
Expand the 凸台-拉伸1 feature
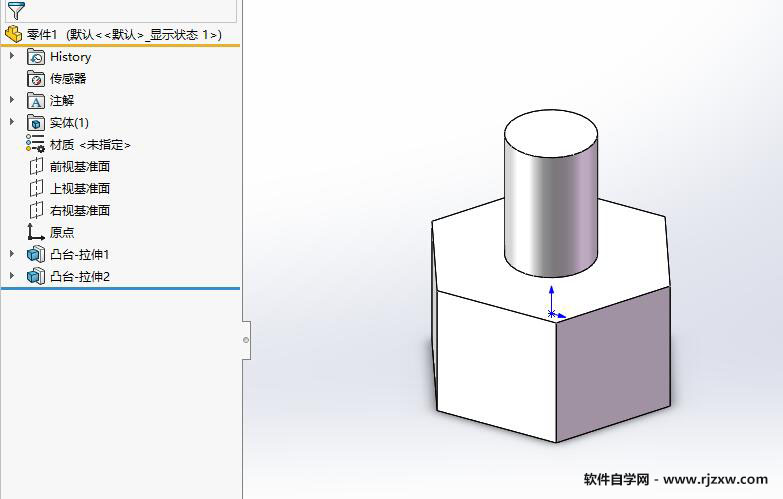pyautogui.click(x=12, y=254)
